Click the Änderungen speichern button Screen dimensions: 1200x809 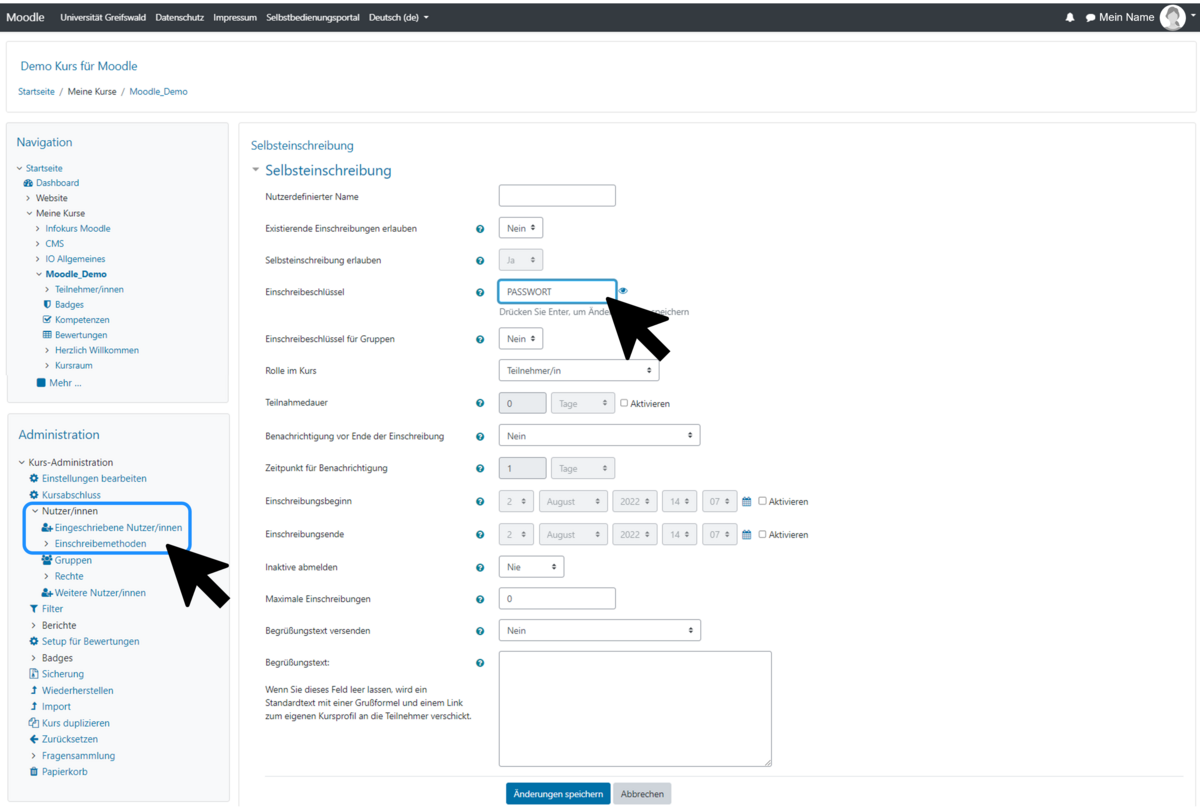click(x=557, y=794)
